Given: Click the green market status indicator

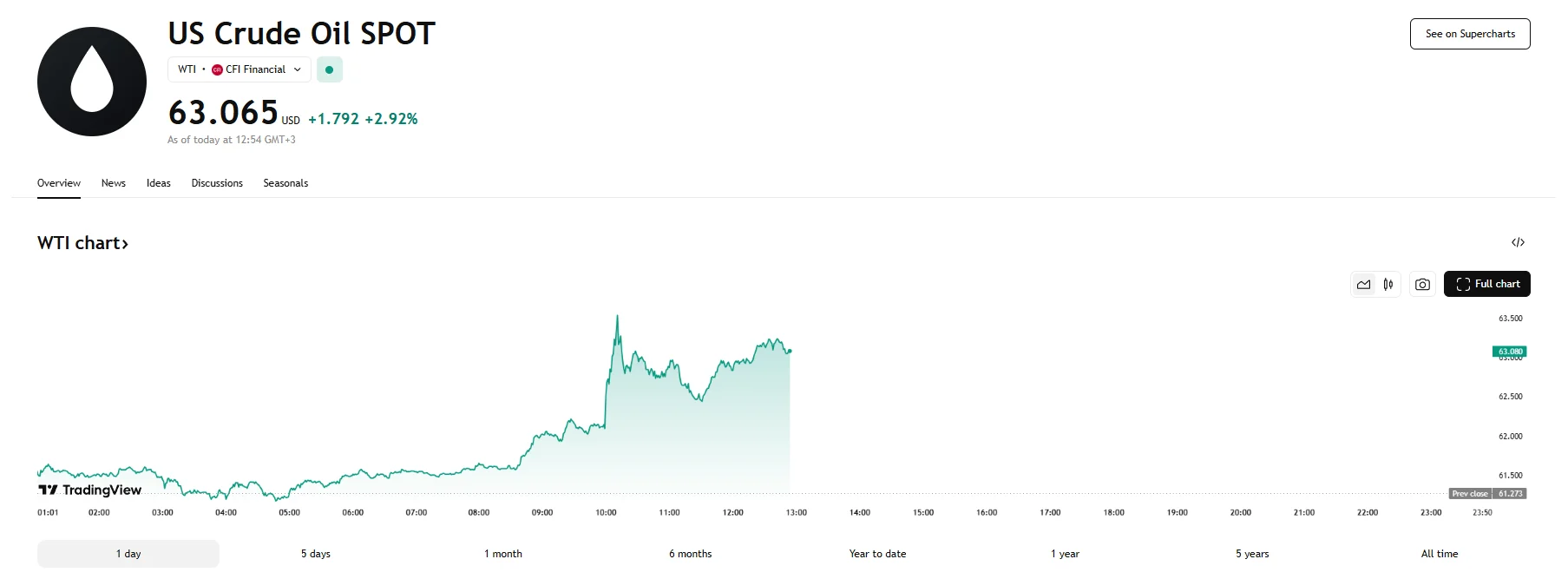Looking at the screenshot, I should coord(330,69).
